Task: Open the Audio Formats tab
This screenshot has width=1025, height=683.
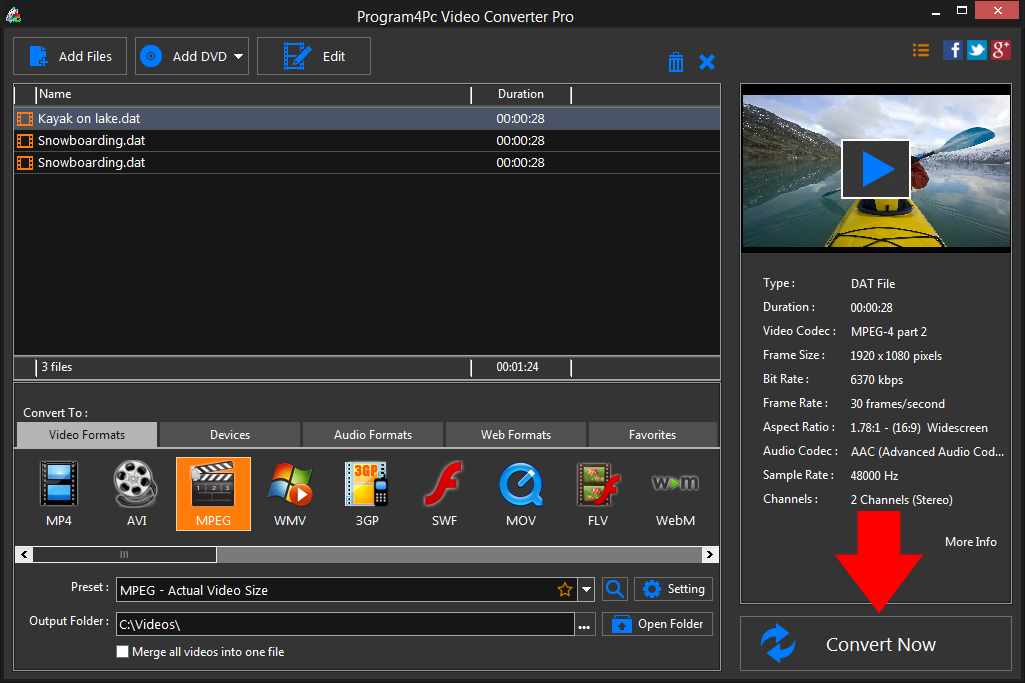Action: (x=372, y=435)
